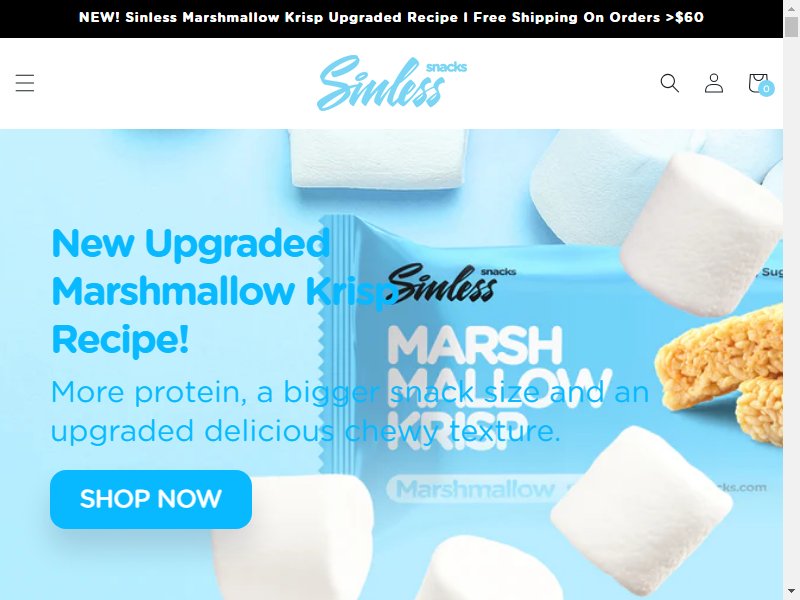The image size is (800, 600).
Task: Open the search magnifier icon
Action: 669,83
